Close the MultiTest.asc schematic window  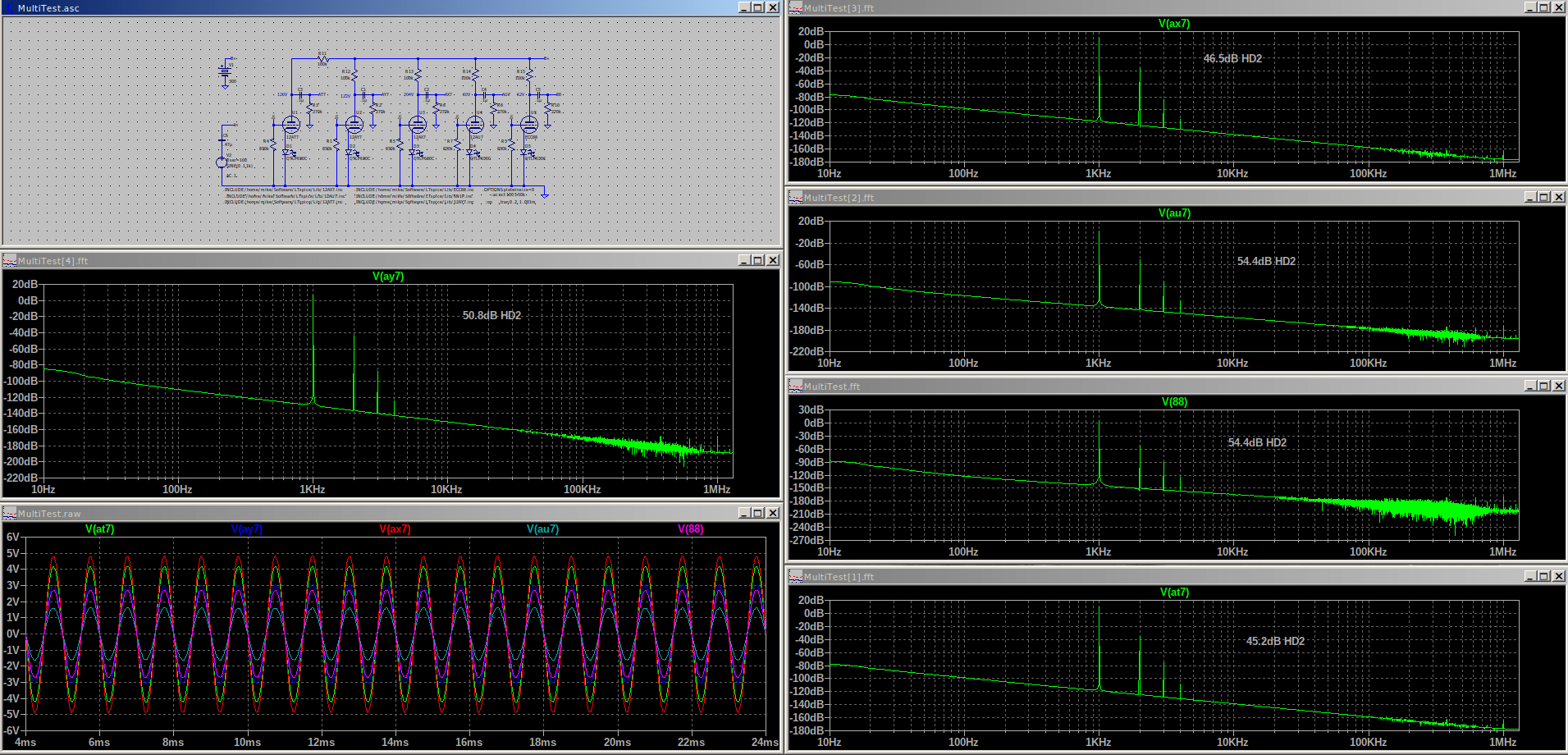(x=773, y=7)
